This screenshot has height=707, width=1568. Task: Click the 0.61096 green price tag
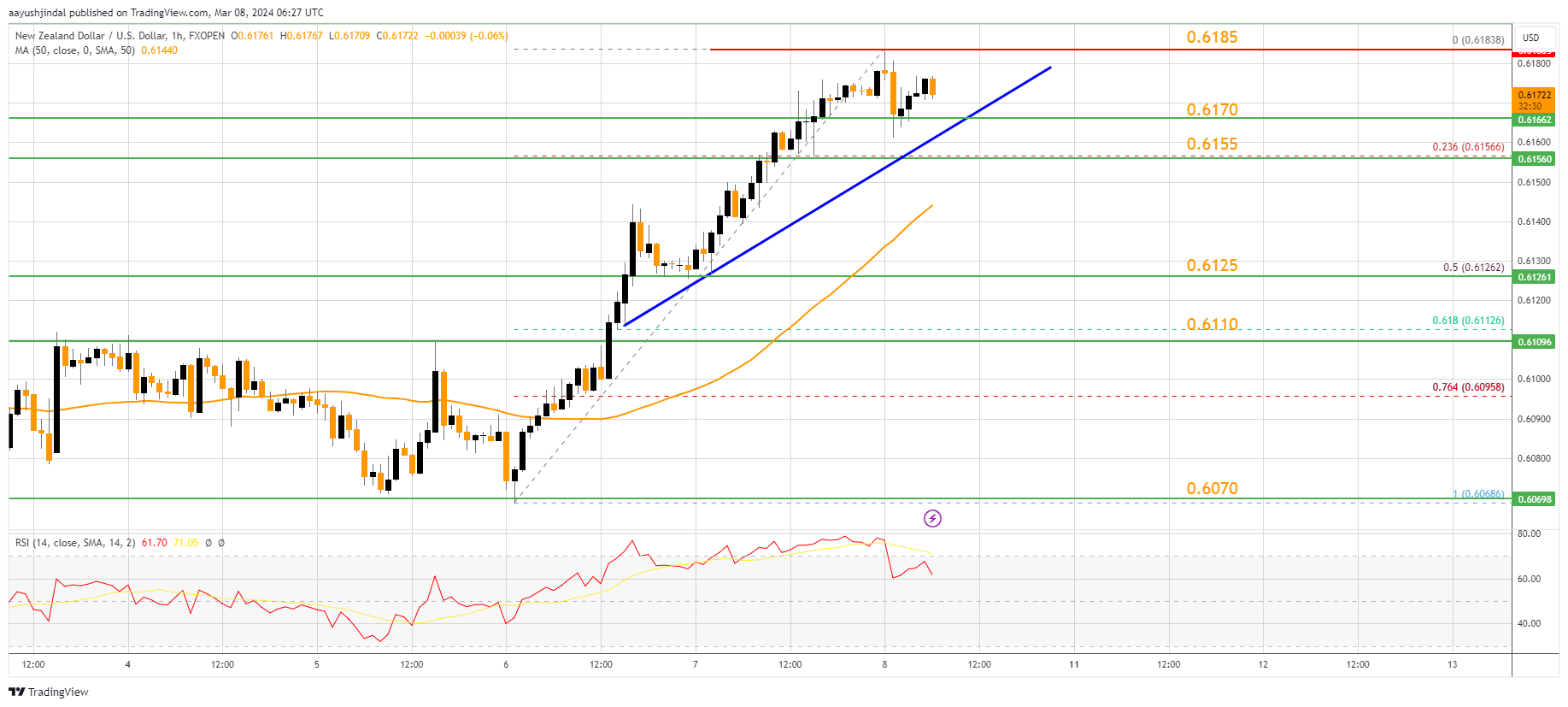click(x=1535, y=342)
